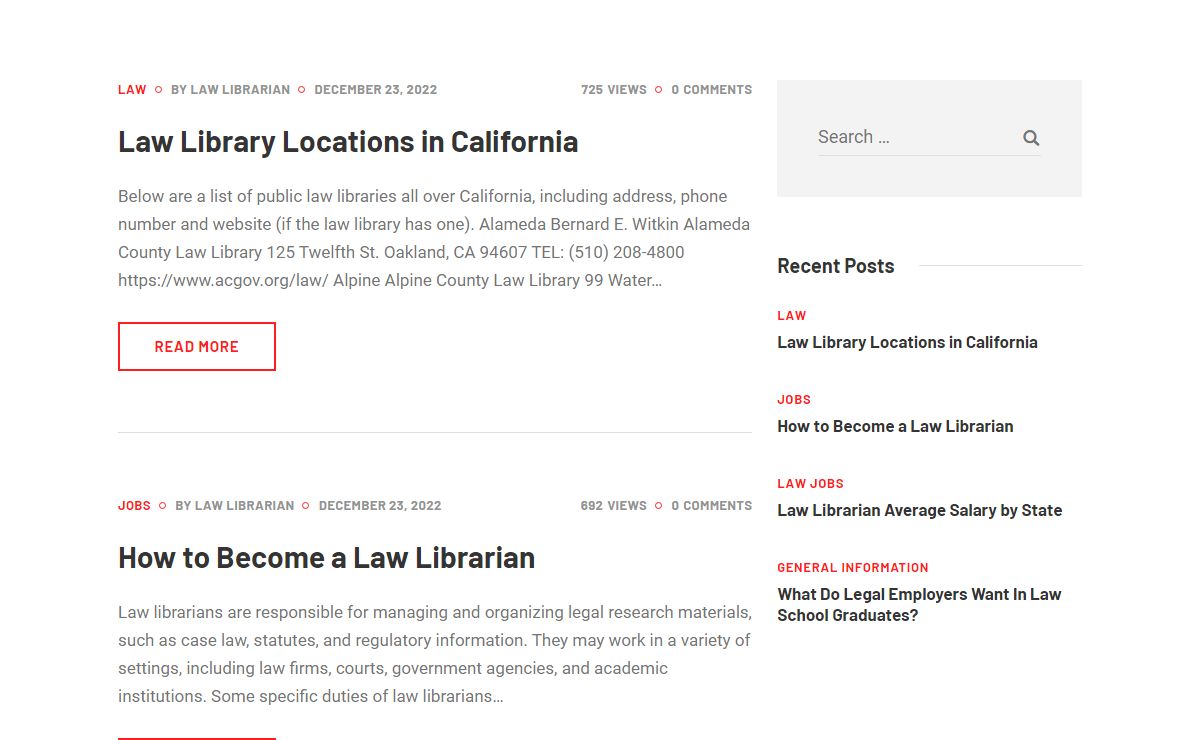Viewport: 1200px width, 740px height.
Task: Open recent post 'Law Library Locations in California' in the sidebar
Action: pyautogui.click(x=907, y=342)
